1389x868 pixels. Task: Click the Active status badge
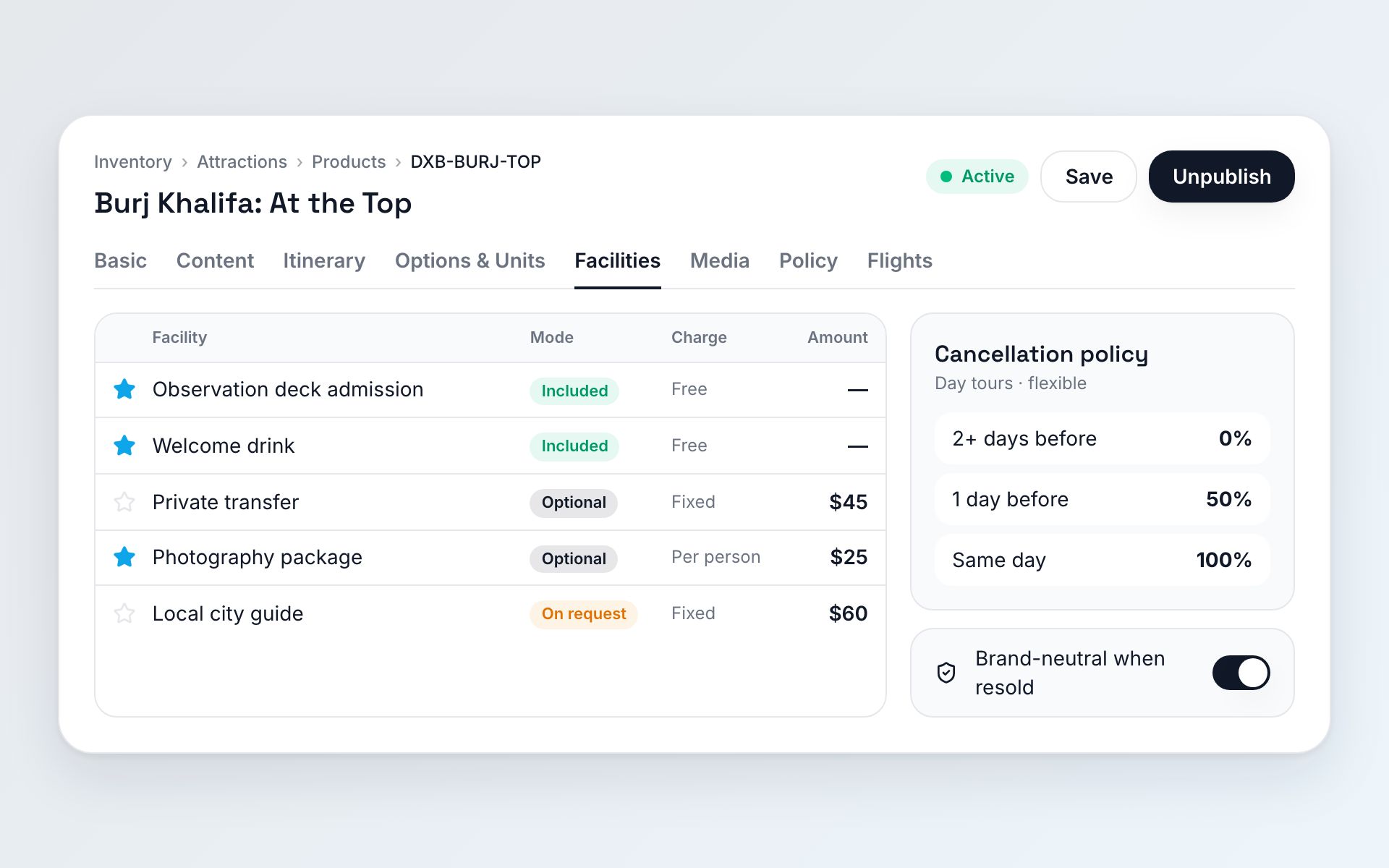click(977, 176)
